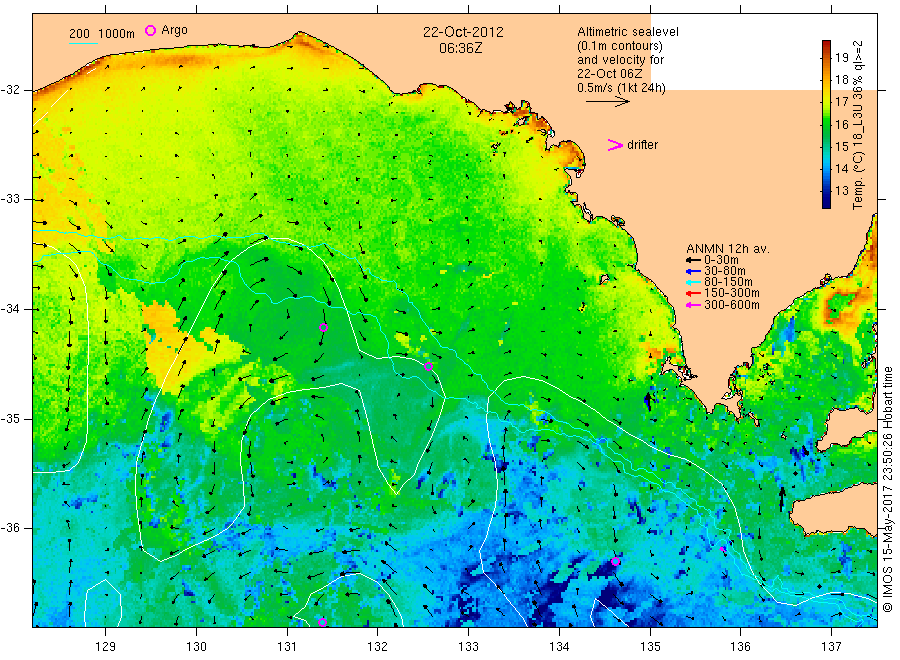Click the cyan line under the 200 label
Viewport: 900px width, 660px height.
click(83, 43)
